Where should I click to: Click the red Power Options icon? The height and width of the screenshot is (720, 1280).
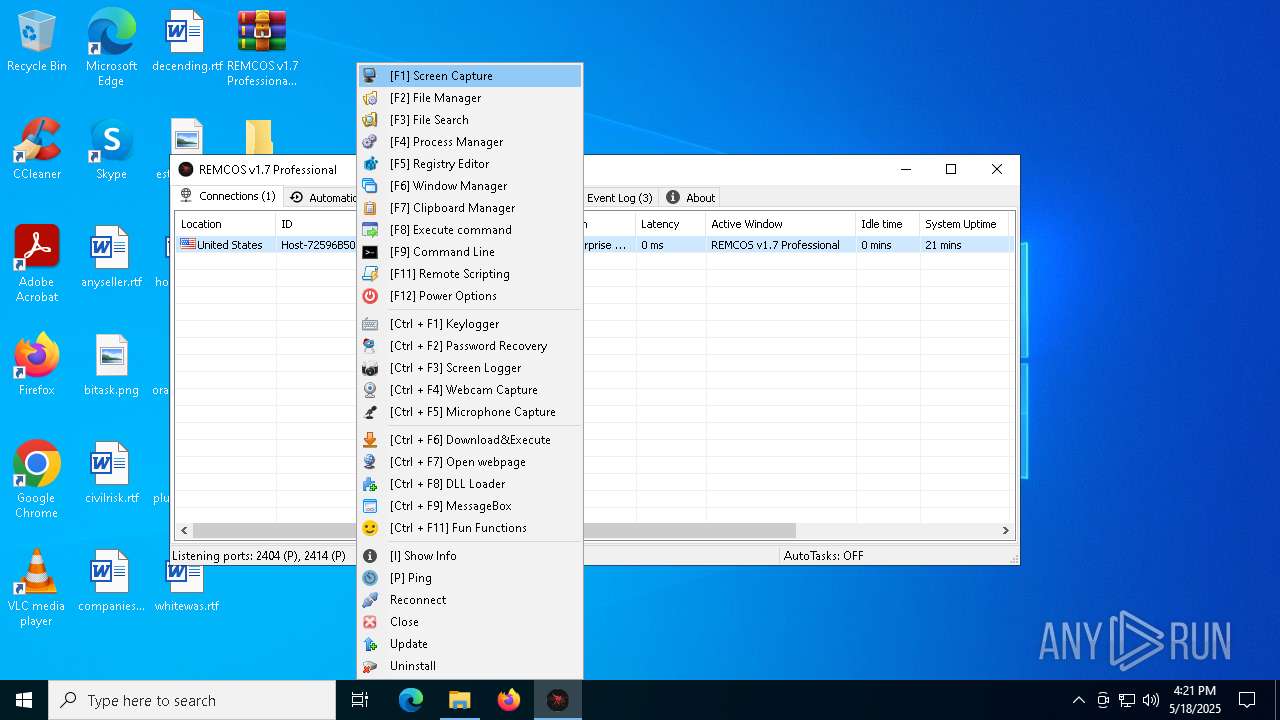point(370,296)
